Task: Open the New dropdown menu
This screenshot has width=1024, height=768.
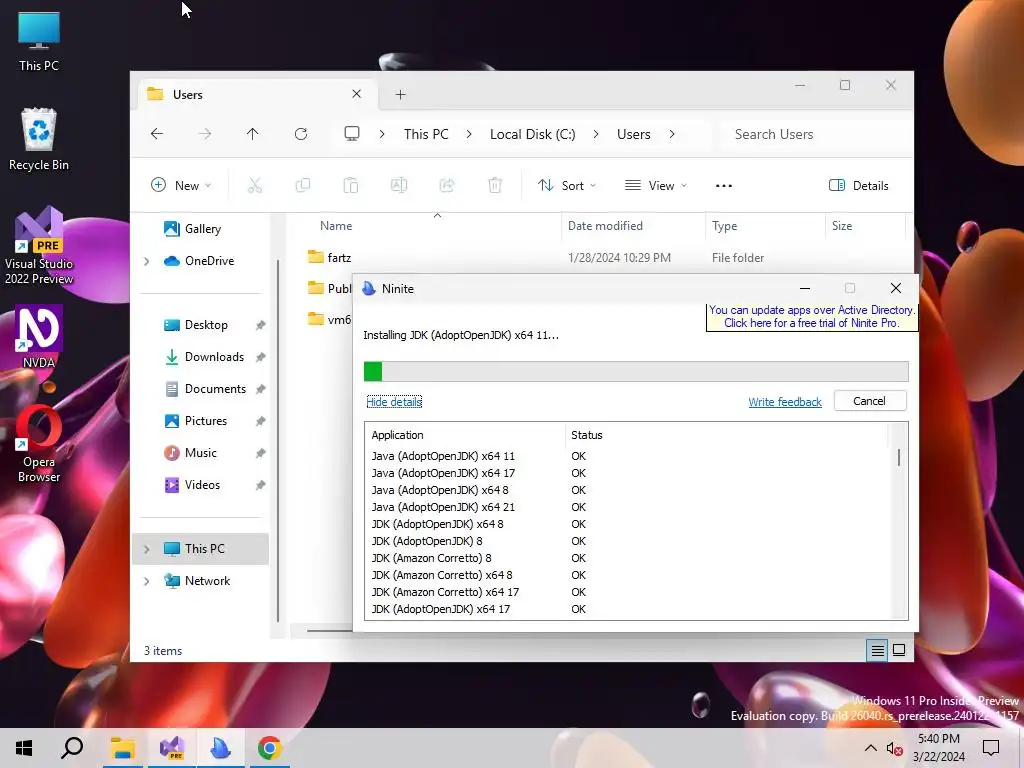Action: click(x=181, y=185)
